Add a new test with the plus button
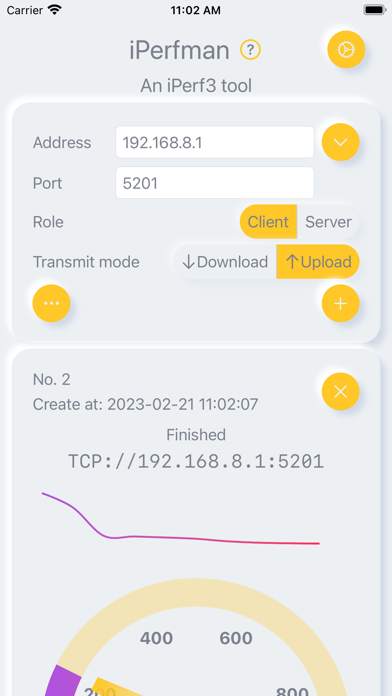Screen dimensions: 392x696 click(341, 303)
